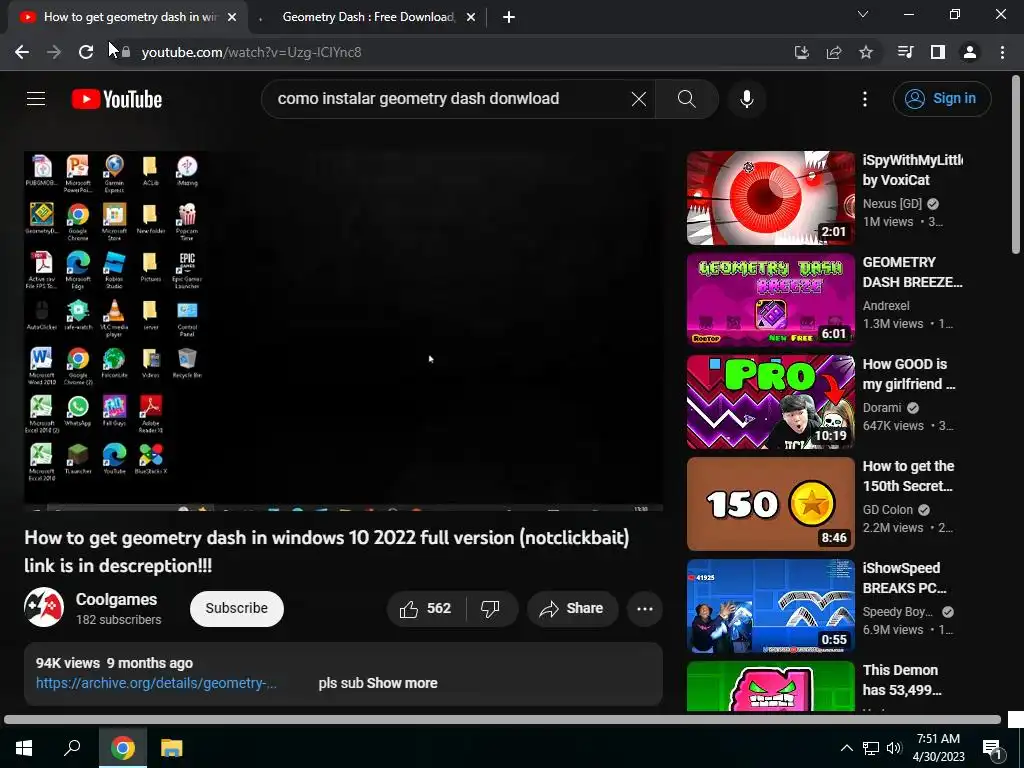Open Windows taskbar search
Viewport: 1024px width, 768px height.
click(x=72, y=748)
